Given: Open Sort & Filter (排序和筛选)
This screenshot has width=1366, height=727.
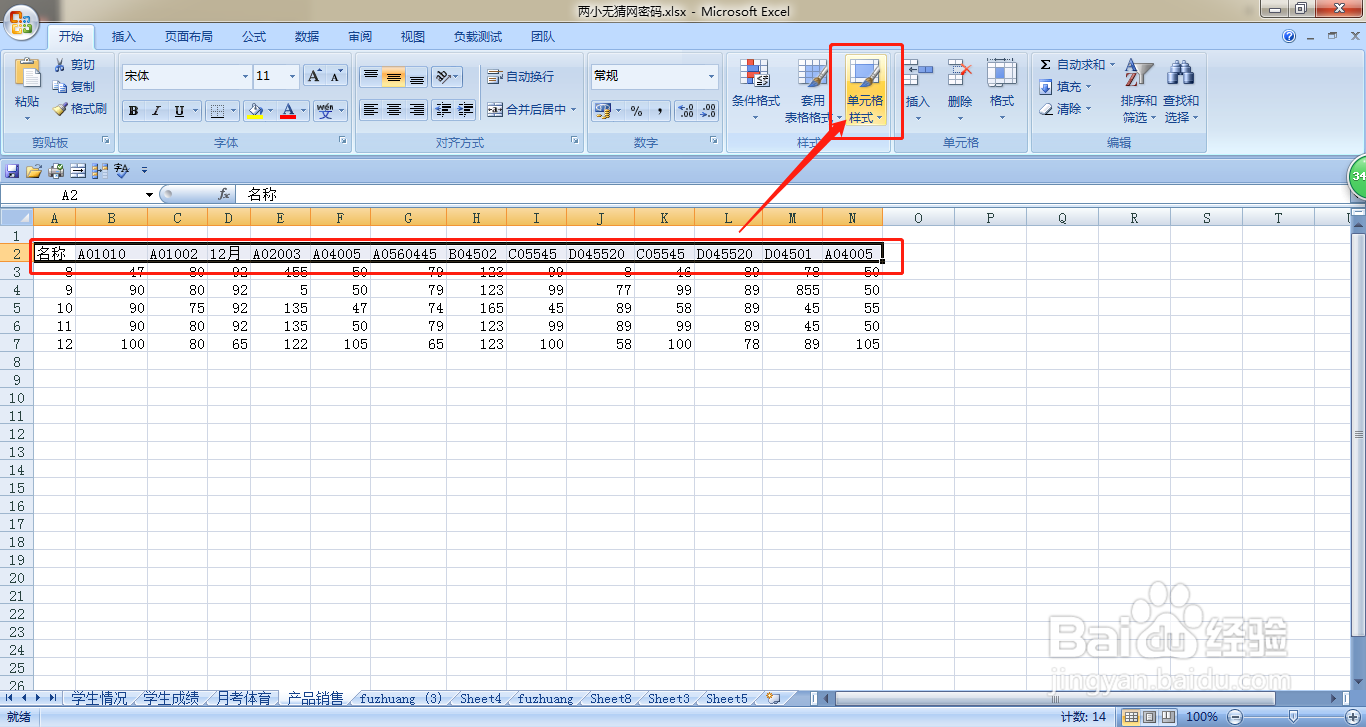Looking at the screenshot, I should click(1139, 89).
